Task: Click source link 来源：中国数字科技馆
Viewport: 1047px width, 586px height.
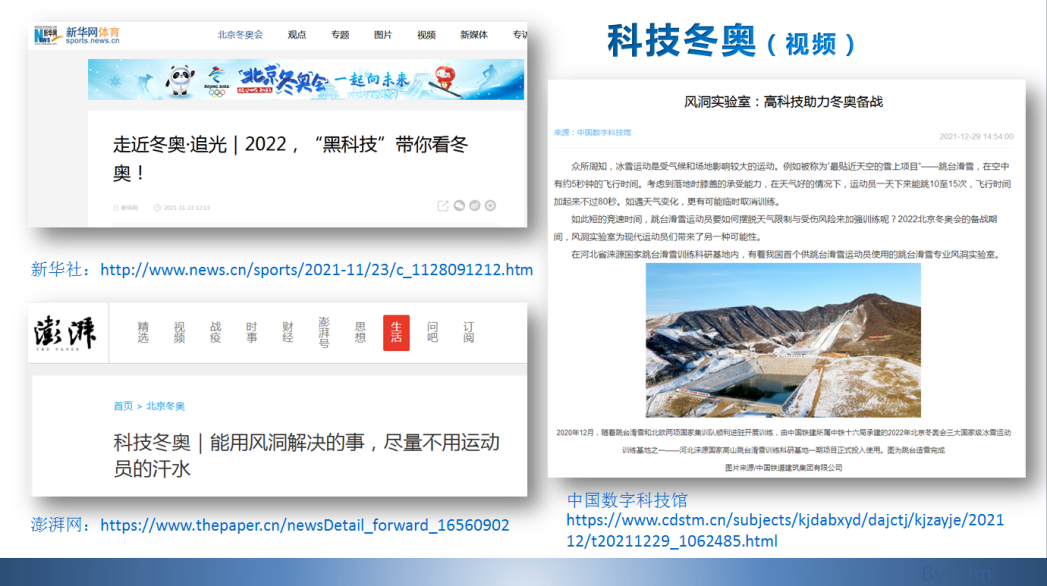Action: point(592,133)
